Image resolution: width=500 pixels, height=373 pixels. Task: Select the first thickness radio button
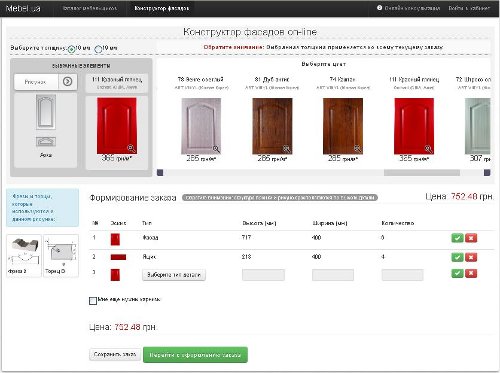pyautogui.click(x=71, y=49)
